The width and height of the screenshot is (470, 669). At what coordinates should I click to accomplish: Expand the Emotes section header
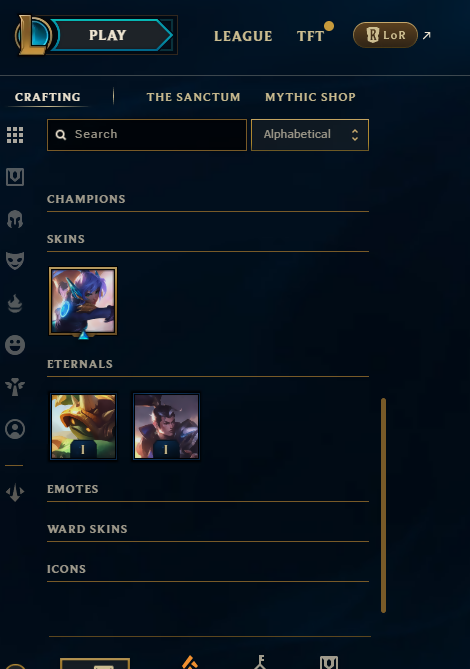coord(208,489)
